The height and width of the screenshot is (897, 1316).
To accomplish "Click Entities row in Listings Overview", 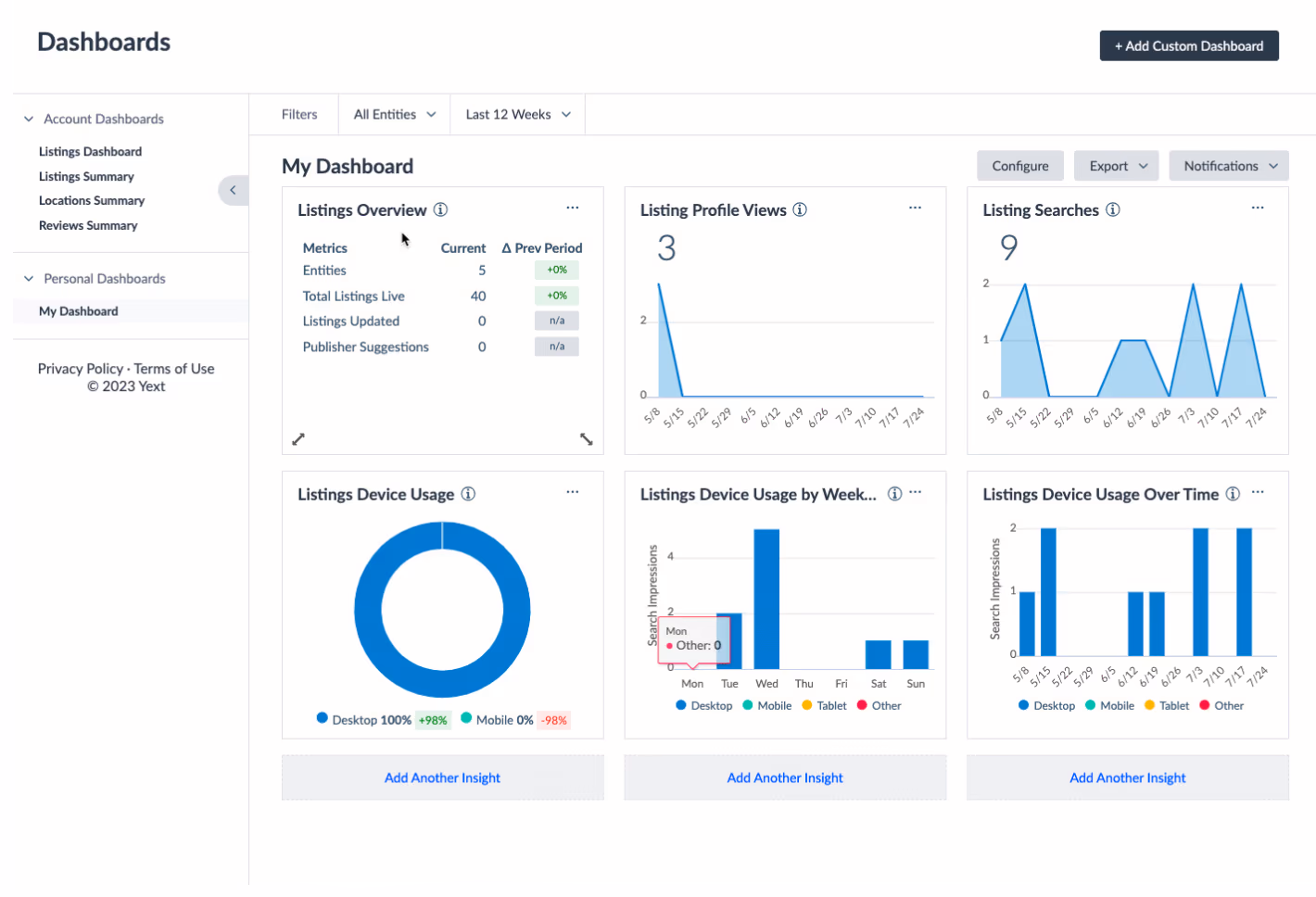I will tap(441, 271).
